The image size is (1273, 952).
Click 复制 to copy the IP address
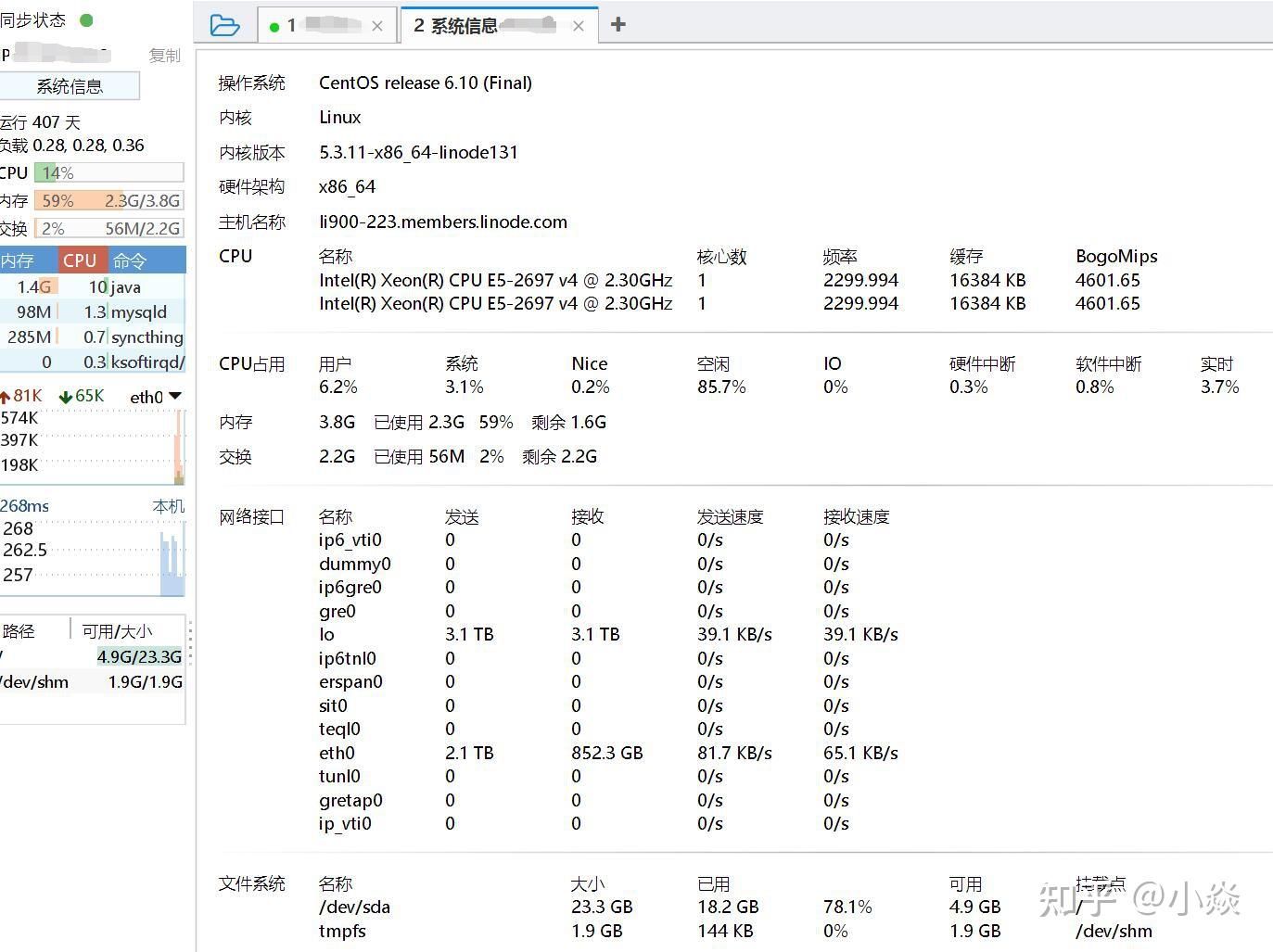pyautogui.click(x=164, y=55)
